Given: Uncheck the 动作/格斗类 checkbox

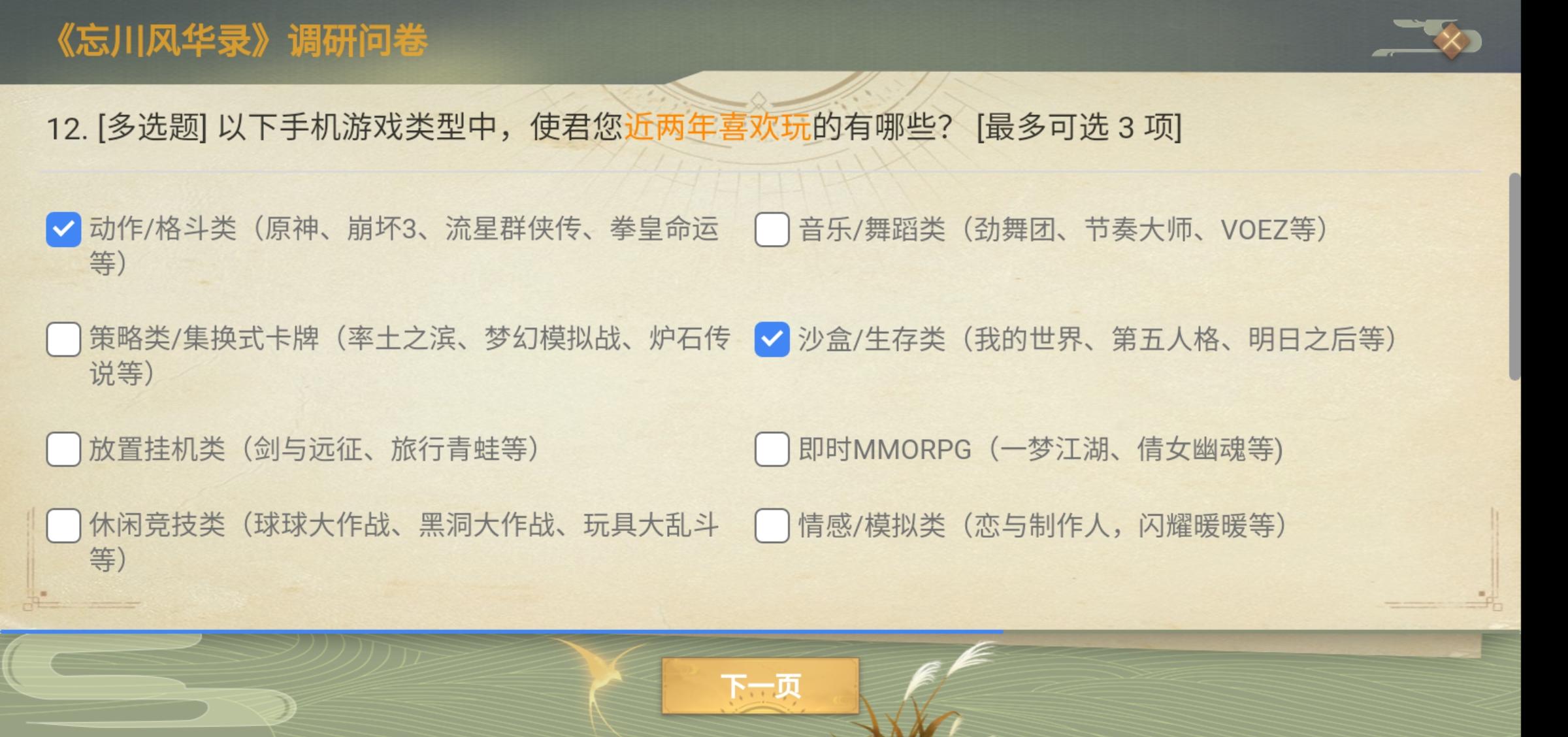Looking at the screenshot, I should tap(63, 229).
